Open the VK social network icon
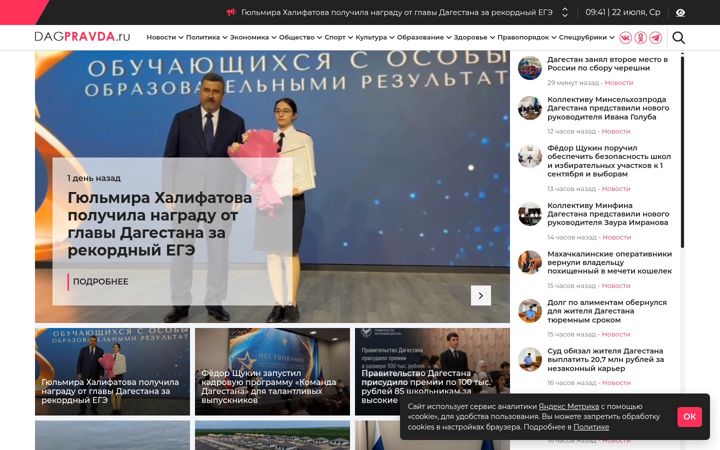Viewport: 720px width, 450px height. point(625,38)
